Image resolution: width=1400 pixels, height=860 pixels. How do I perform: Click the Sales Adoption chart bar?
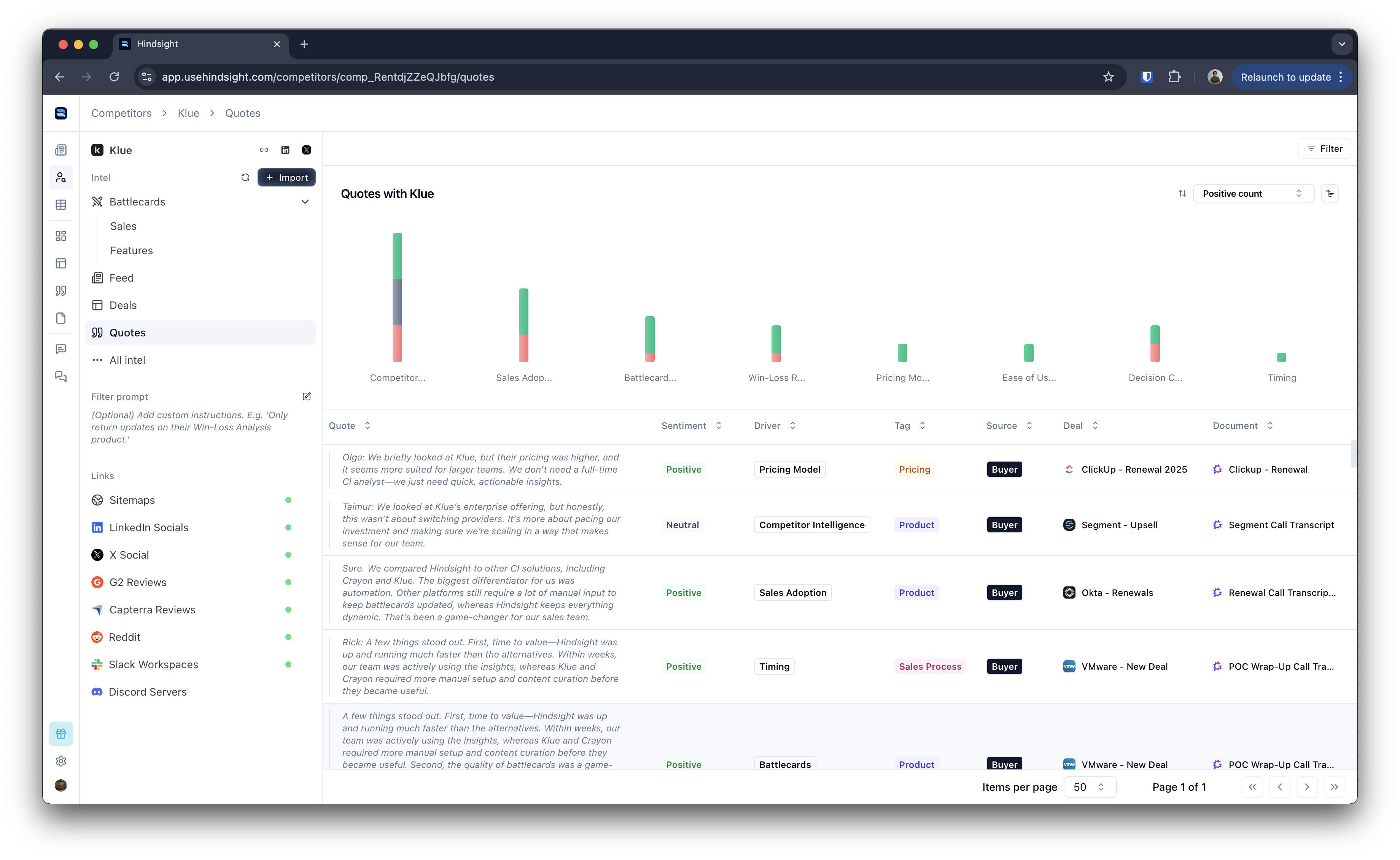523,325
